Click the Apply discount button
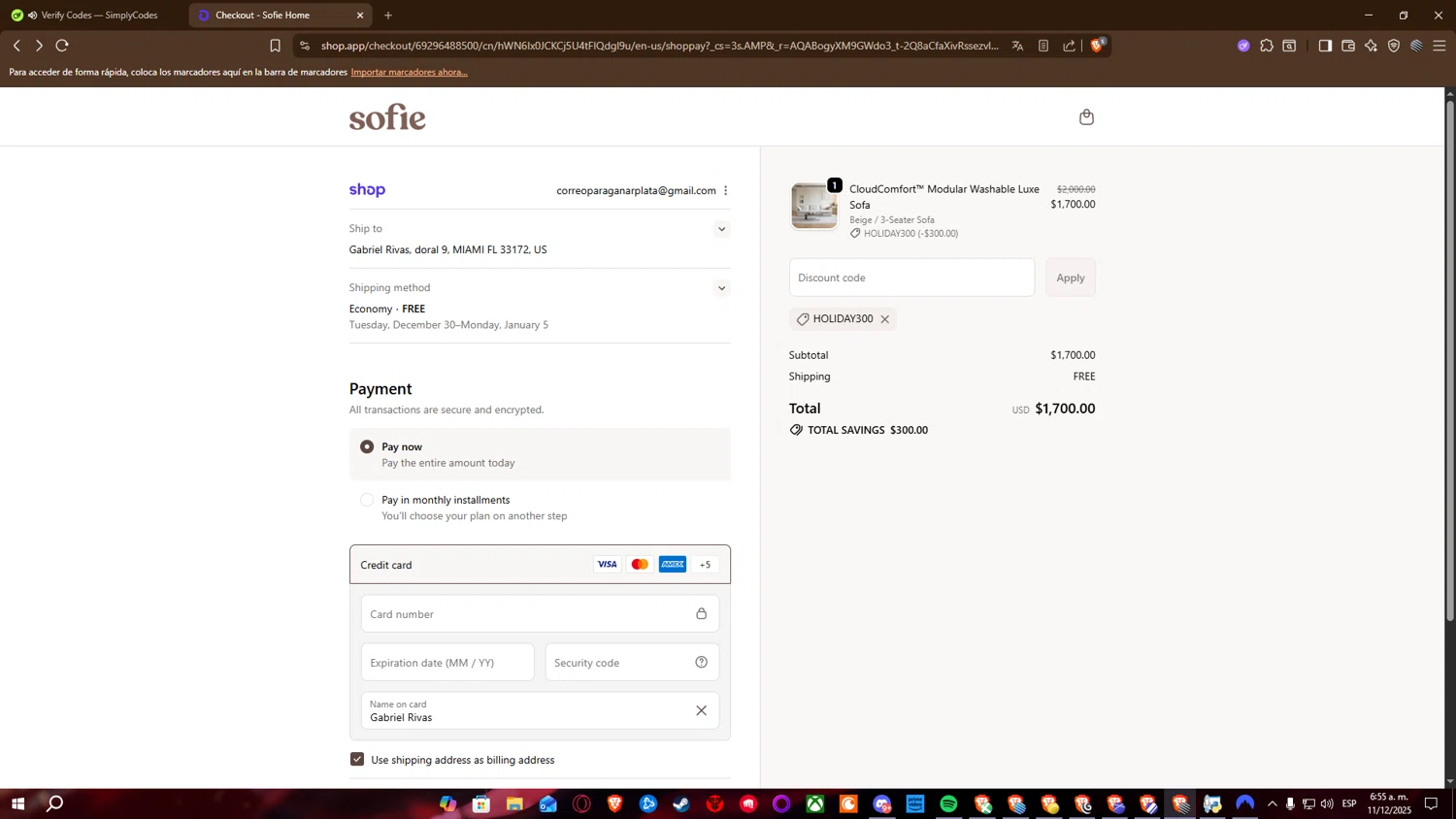 [x=1071, y=278]
